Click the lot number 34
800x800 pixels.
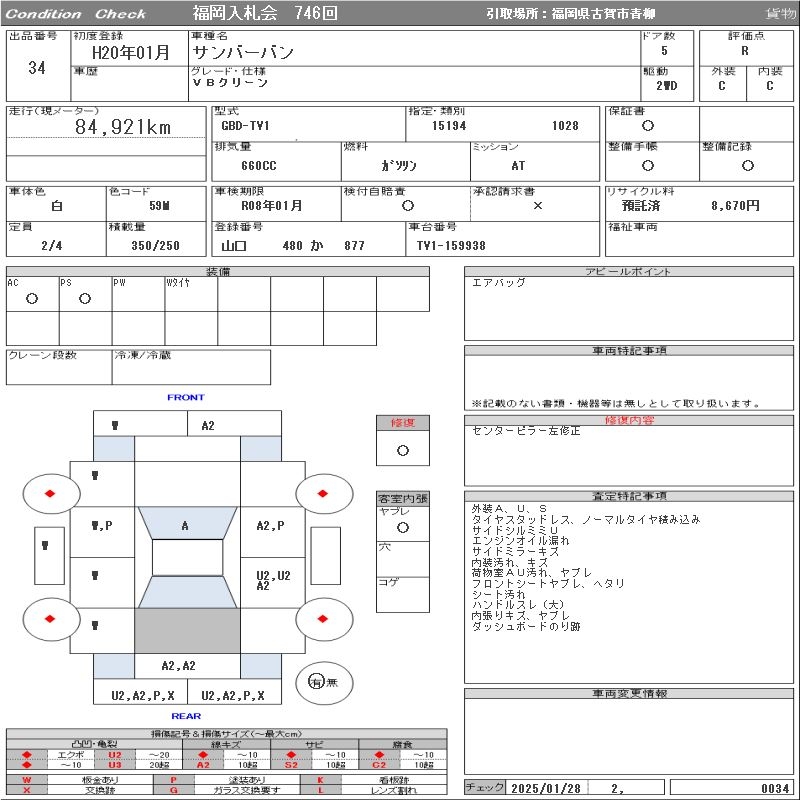(37, 68)
